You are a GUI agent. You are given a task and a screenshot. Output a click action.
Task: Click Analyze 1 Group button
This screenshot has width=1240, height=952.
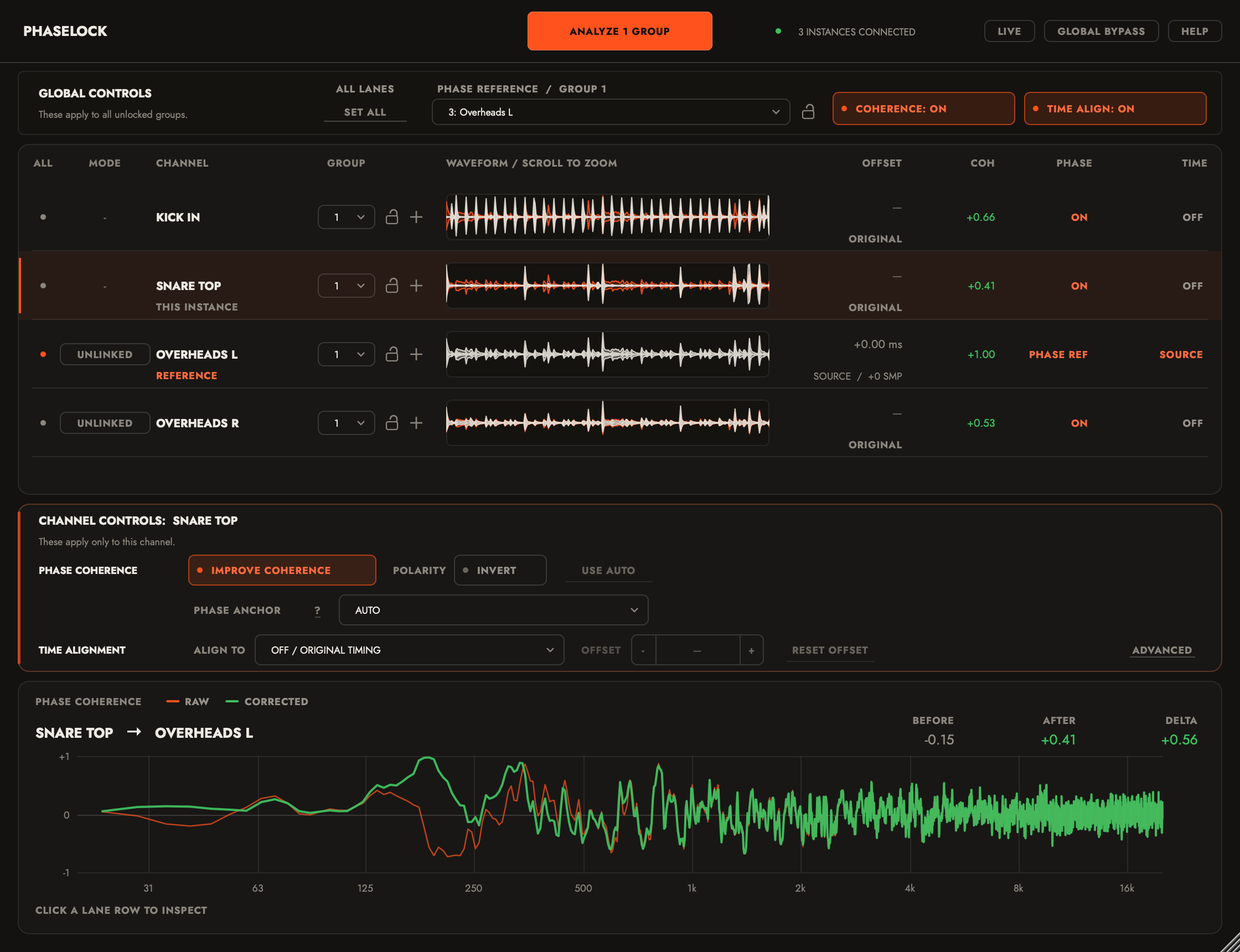pos(619,31)
